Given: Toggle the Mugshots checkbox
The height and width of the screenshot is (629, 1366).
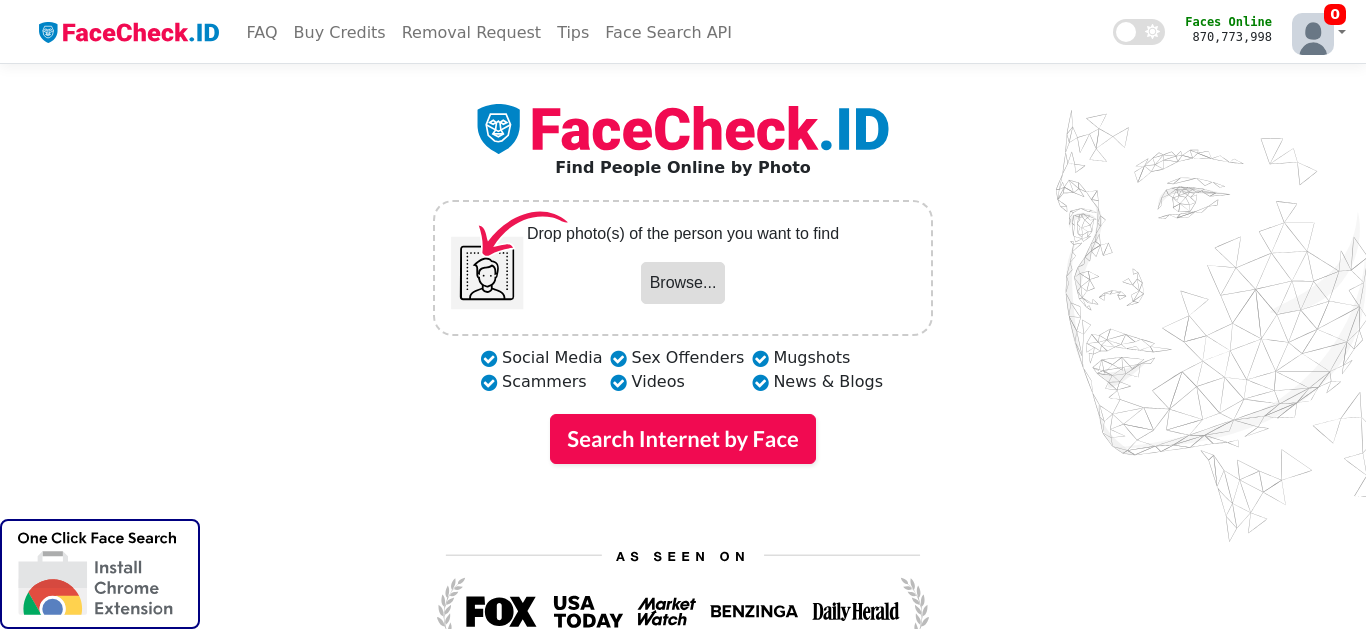Looking at the screenshot, I should click(760, 359).
